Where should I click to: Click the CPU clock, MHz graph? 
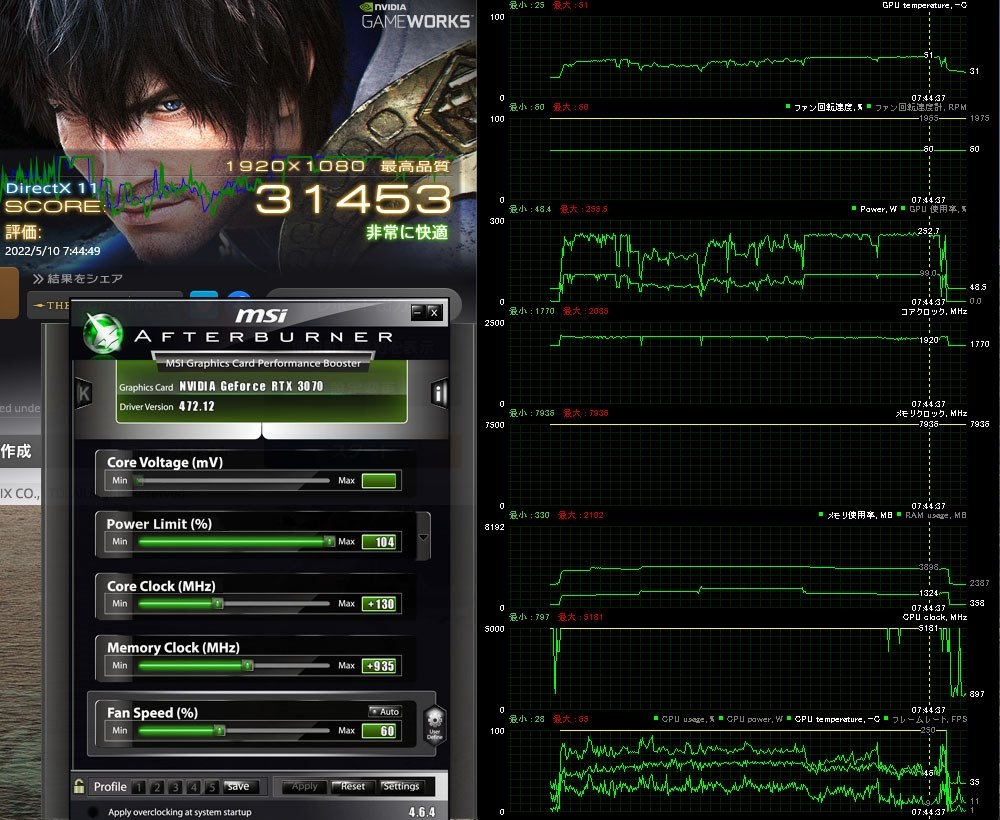coord(740,670)
